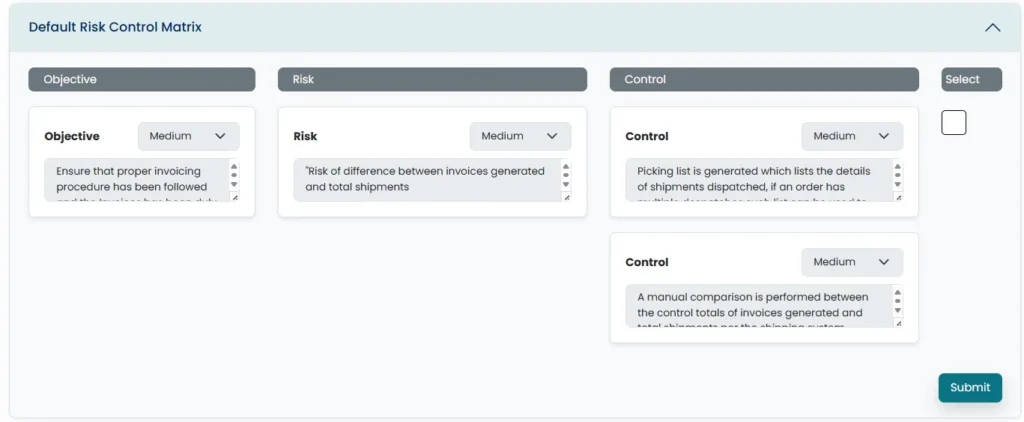Click the Risk description text area
Image resolution: width=1024 pixels, height=422 pixels.
point(425,179)
